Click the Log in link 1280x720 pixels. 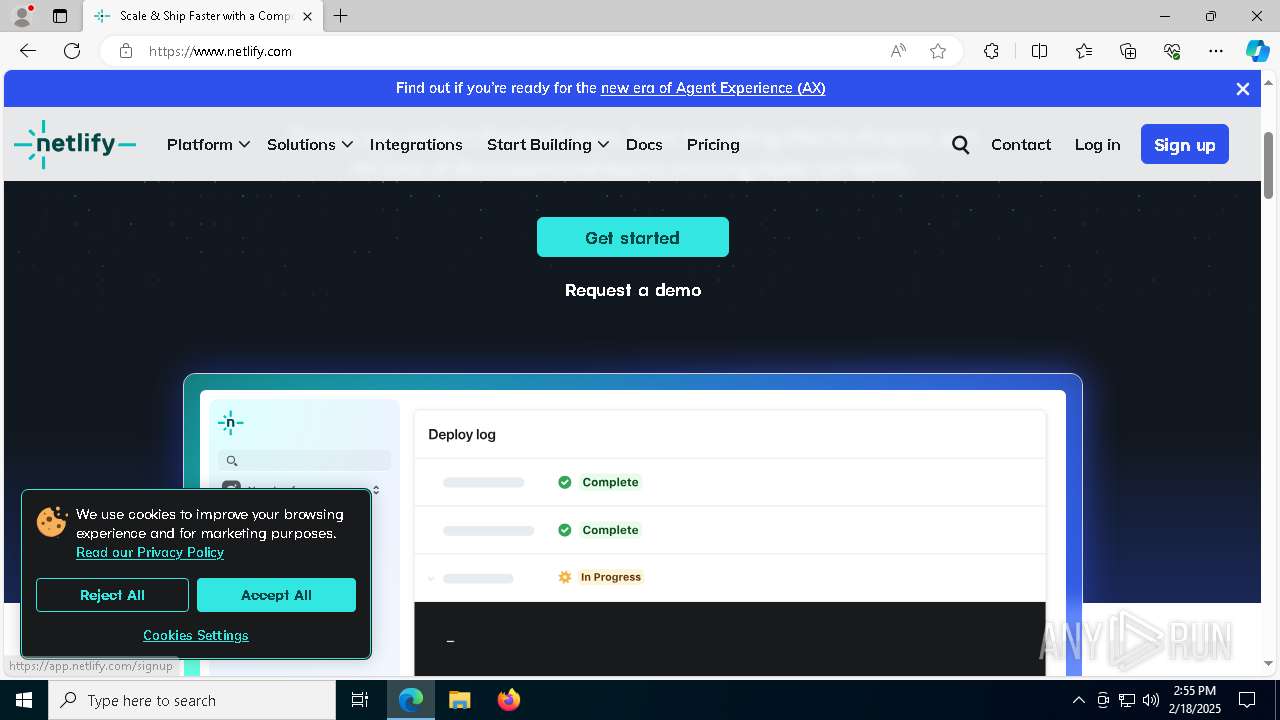(x=1097, y=145)
